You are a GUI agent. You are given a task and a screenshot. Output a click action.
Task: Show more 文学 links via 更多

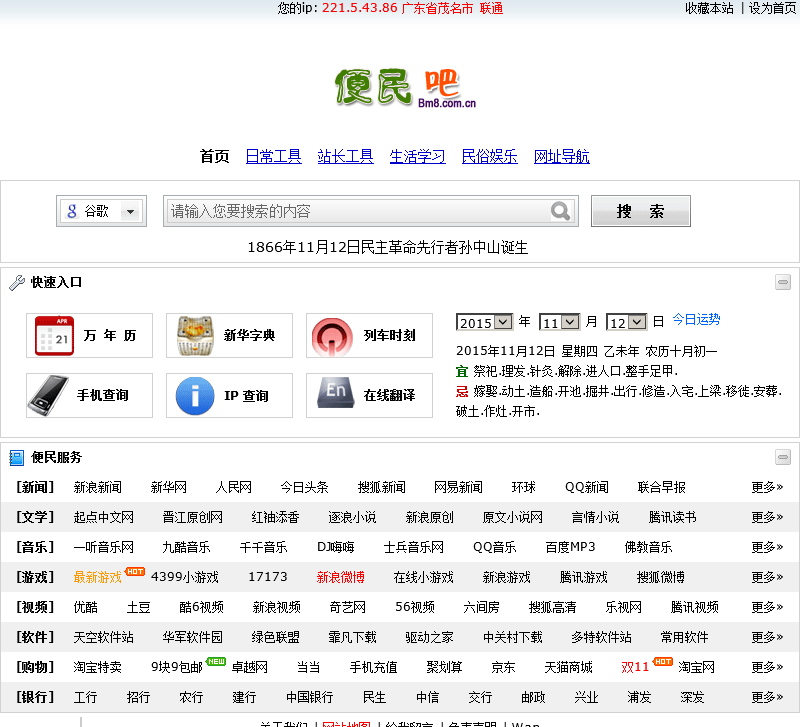click(x=767, y=517)
